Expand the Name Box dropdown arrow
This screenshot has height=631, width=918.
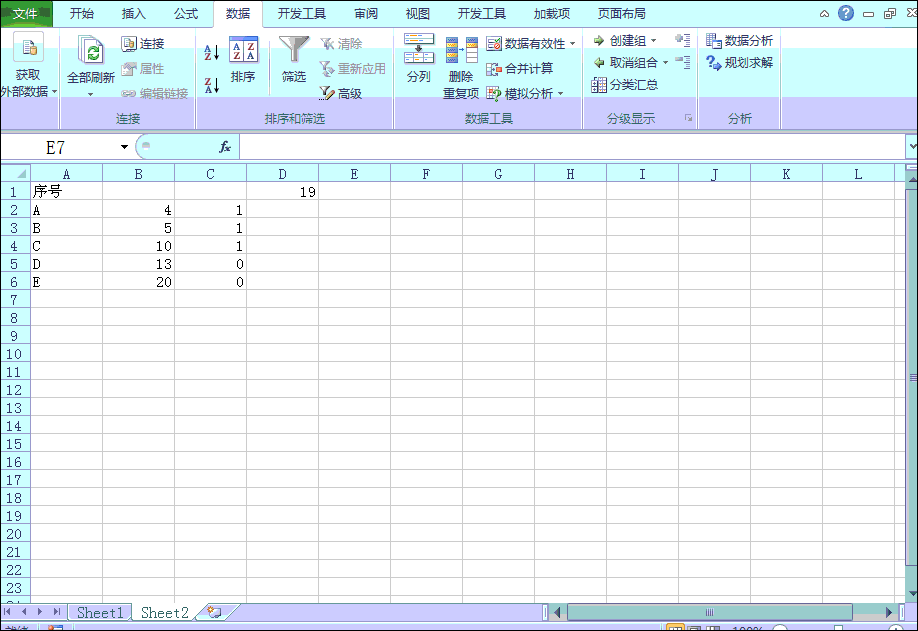pyautogui.click(x=124, y=147)
